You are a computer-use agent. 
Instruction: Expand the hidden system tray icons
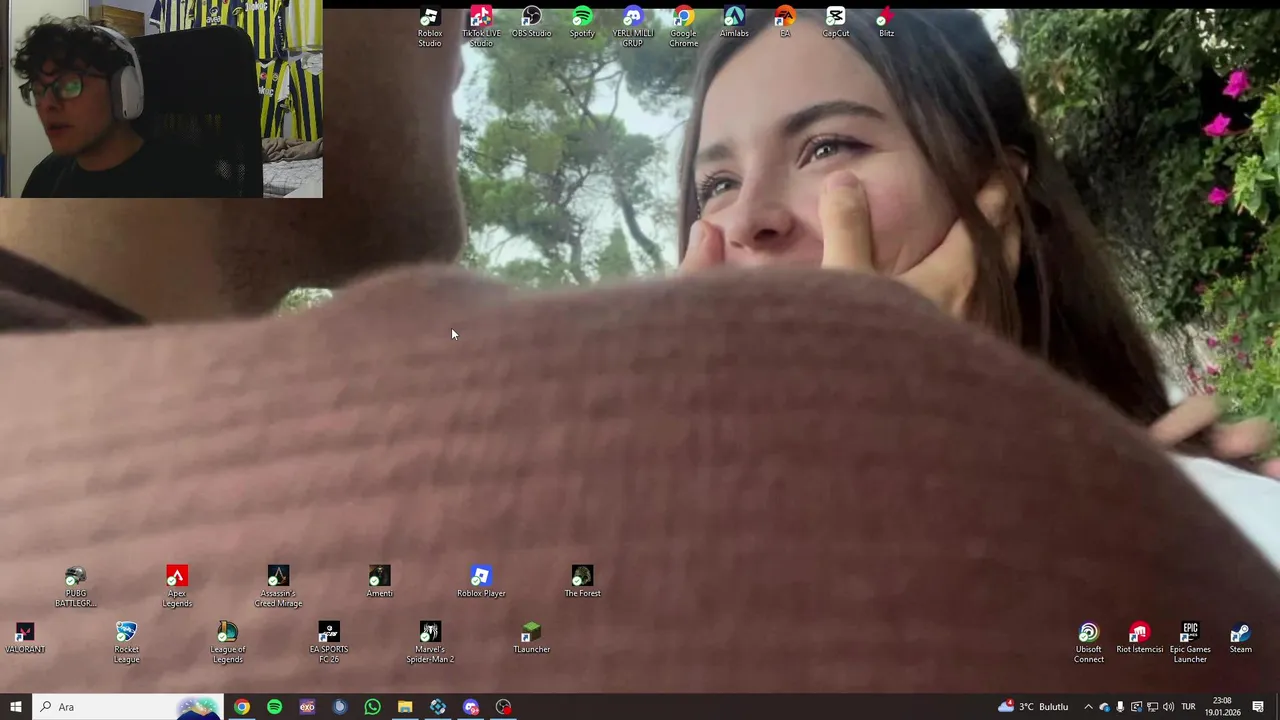tap(1088, 707)
